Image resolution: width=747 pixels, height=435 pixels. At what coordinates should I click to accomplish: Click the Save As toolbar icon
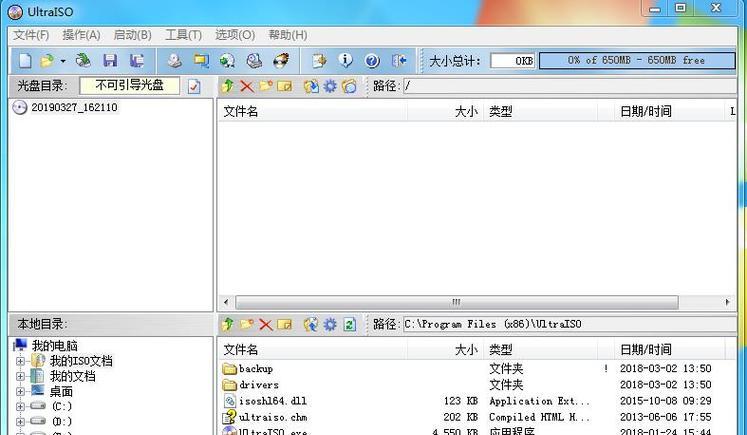(137, 61)
